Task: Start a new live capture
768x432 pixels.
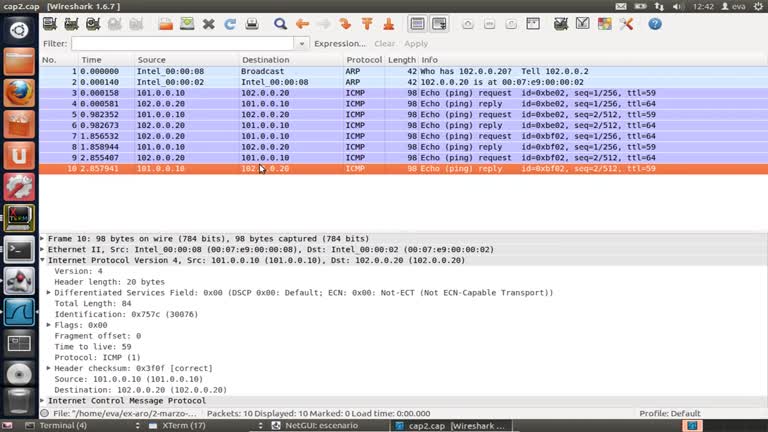Action: 93,24
